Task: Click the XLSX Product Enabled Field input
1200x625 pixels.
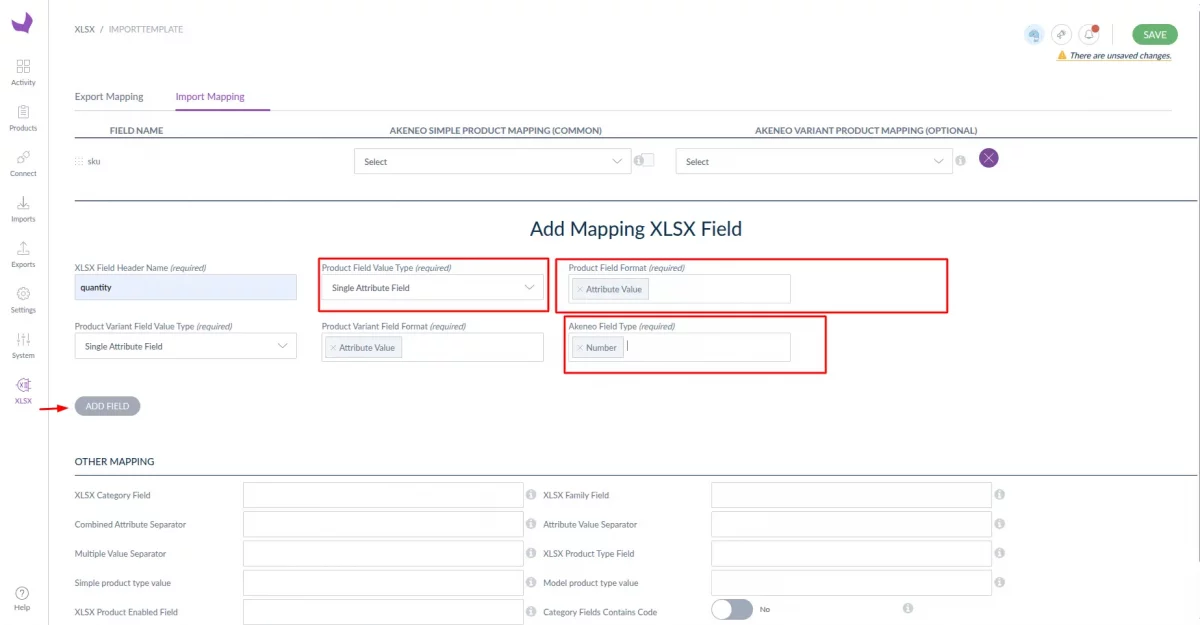Action: [383, 611]
